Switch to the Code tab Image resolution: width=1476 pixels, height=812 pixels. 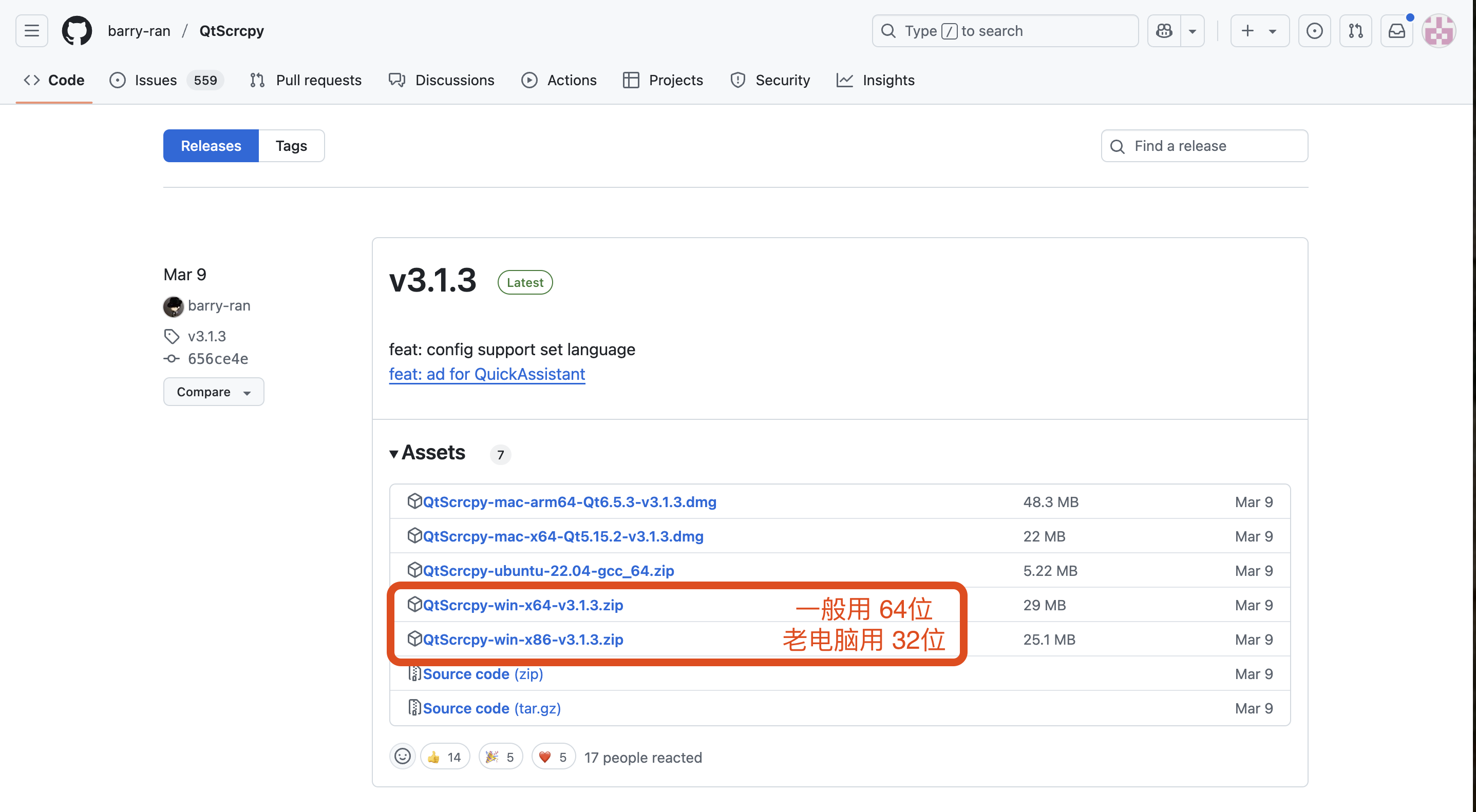54,80
